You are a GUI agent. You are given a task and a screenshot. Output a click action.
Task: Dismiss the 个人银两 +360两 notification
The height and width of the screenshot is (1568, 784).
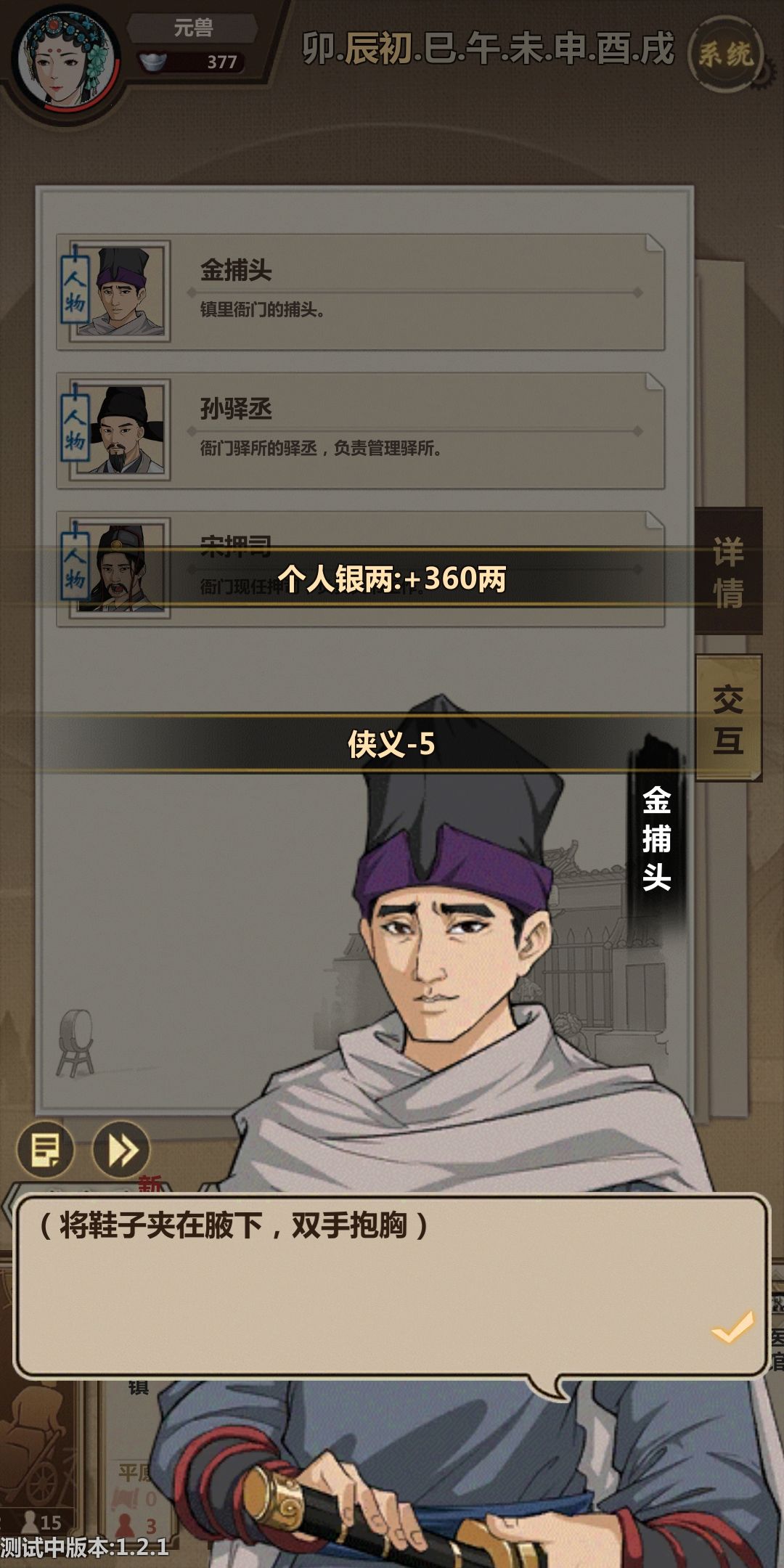392,579
